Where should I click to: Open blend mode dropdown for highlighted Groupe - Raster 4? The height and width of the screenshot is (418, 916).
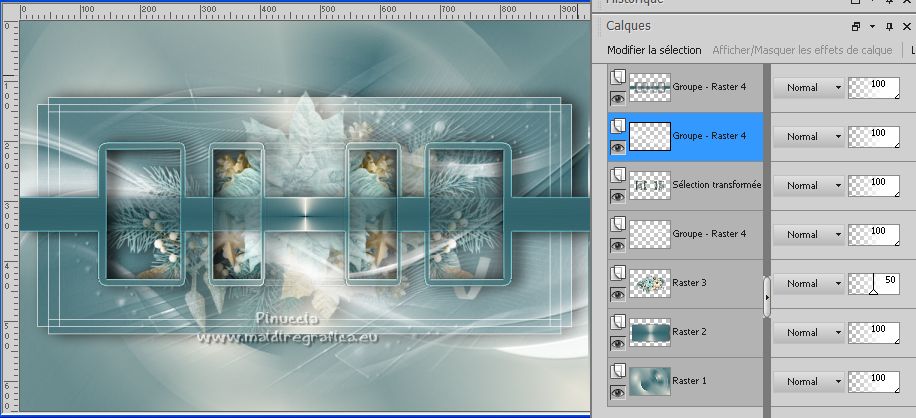pos(809,136)
